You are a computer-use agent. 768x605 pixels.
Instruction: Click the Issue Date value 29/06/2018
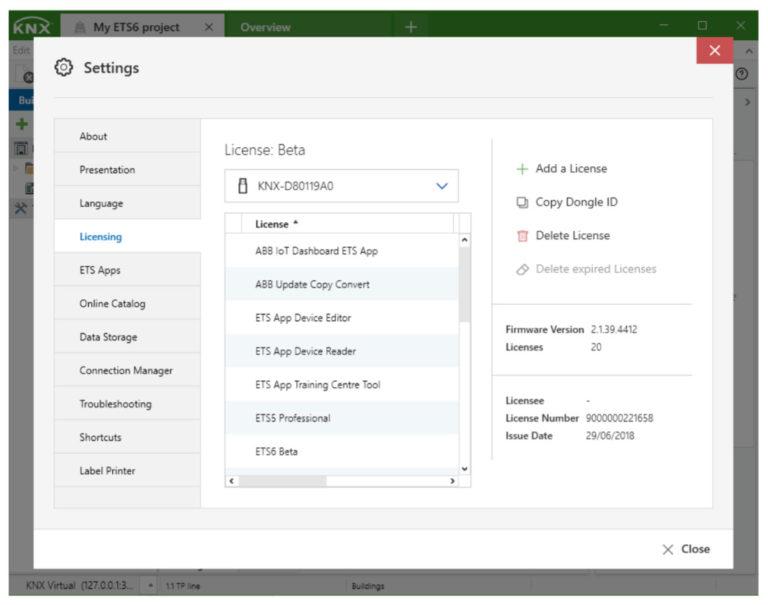(x=610, y=436)
